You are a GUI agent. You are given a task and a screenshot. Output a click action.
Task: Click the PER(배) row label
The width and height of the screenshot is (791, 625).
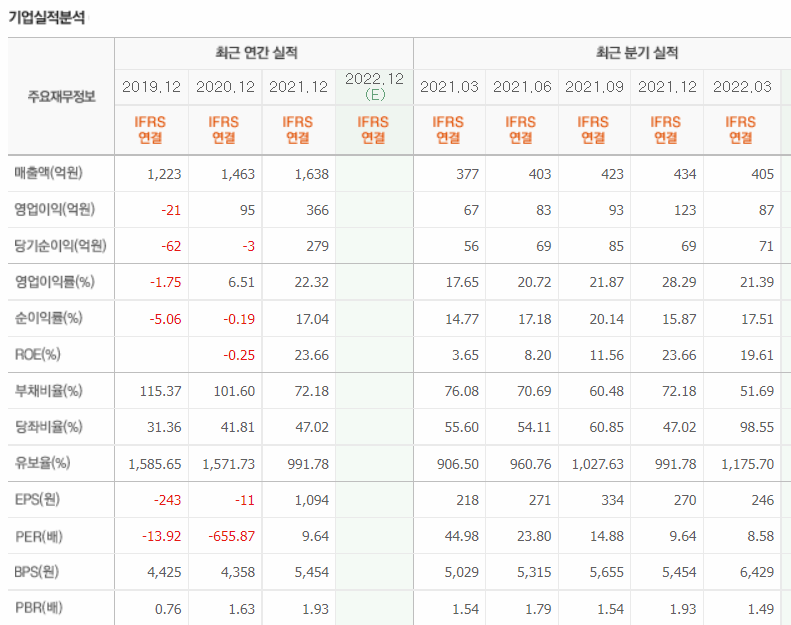point(39,536)
